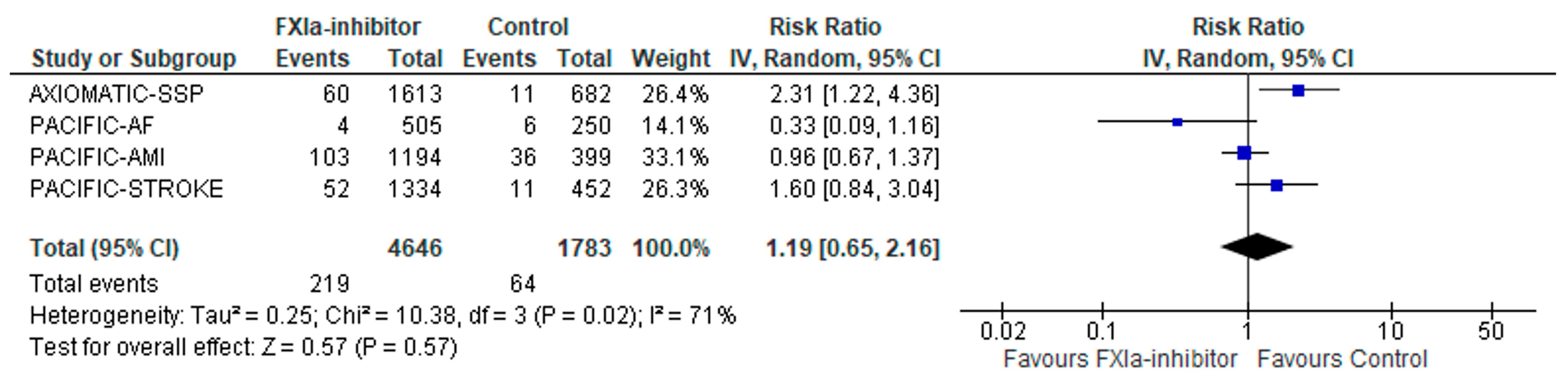1568x380 pixels.
Task: Click the Favours Control axis label
Action: 1342,359
